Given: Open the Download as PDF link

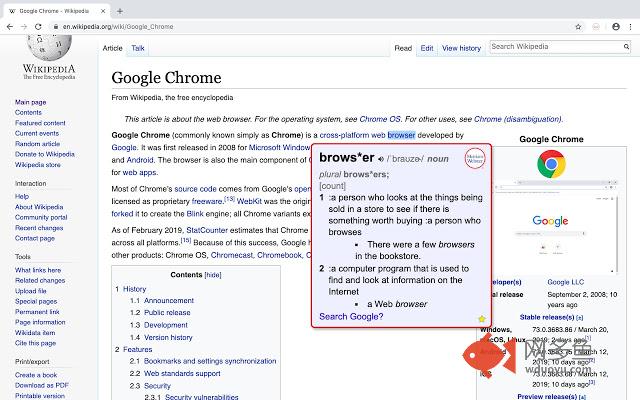Looking at the screenshot, I should 42,385.
